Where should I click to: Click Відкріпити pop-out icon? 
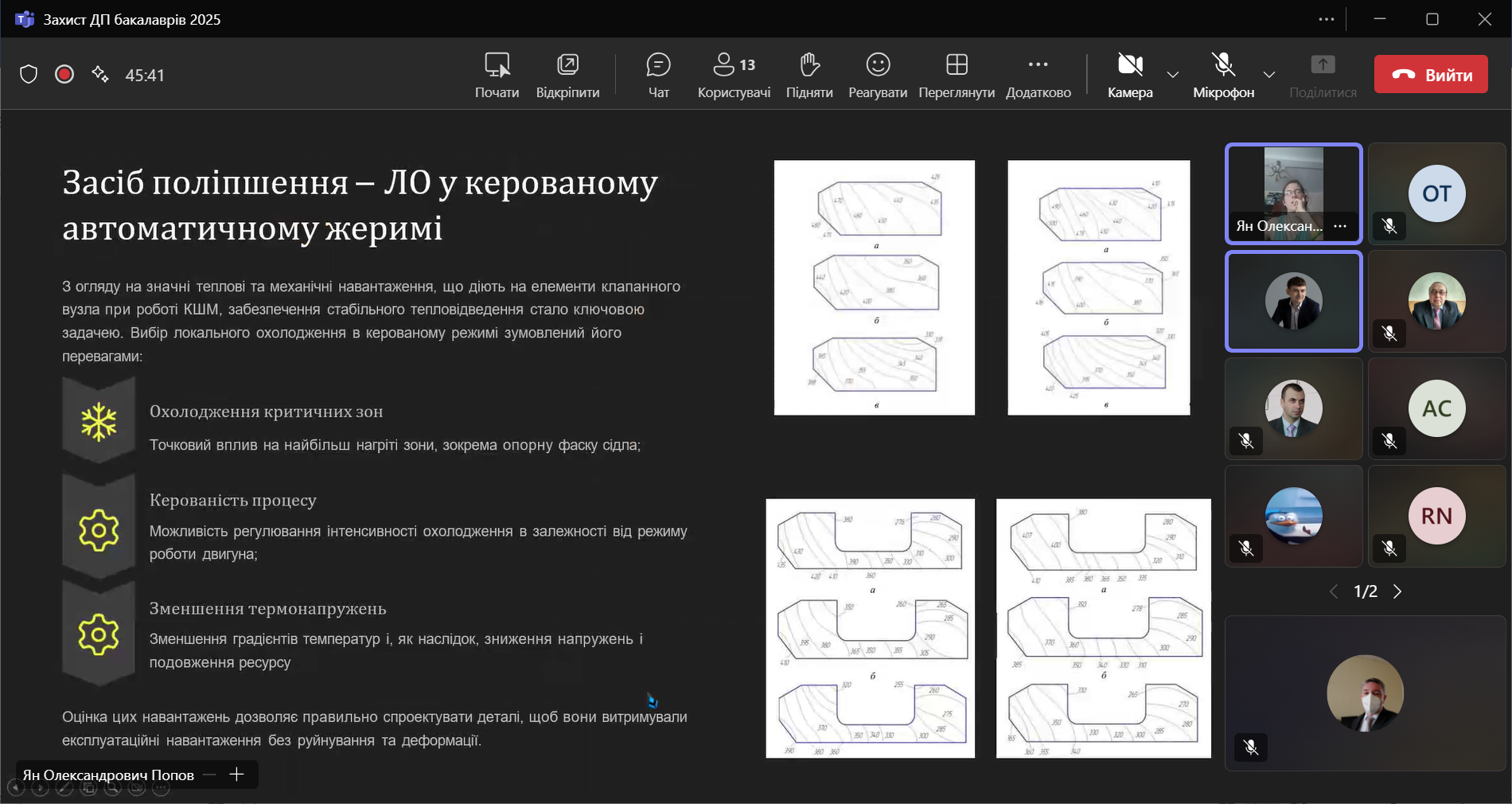pyautogui.click(x=567, y=75)
